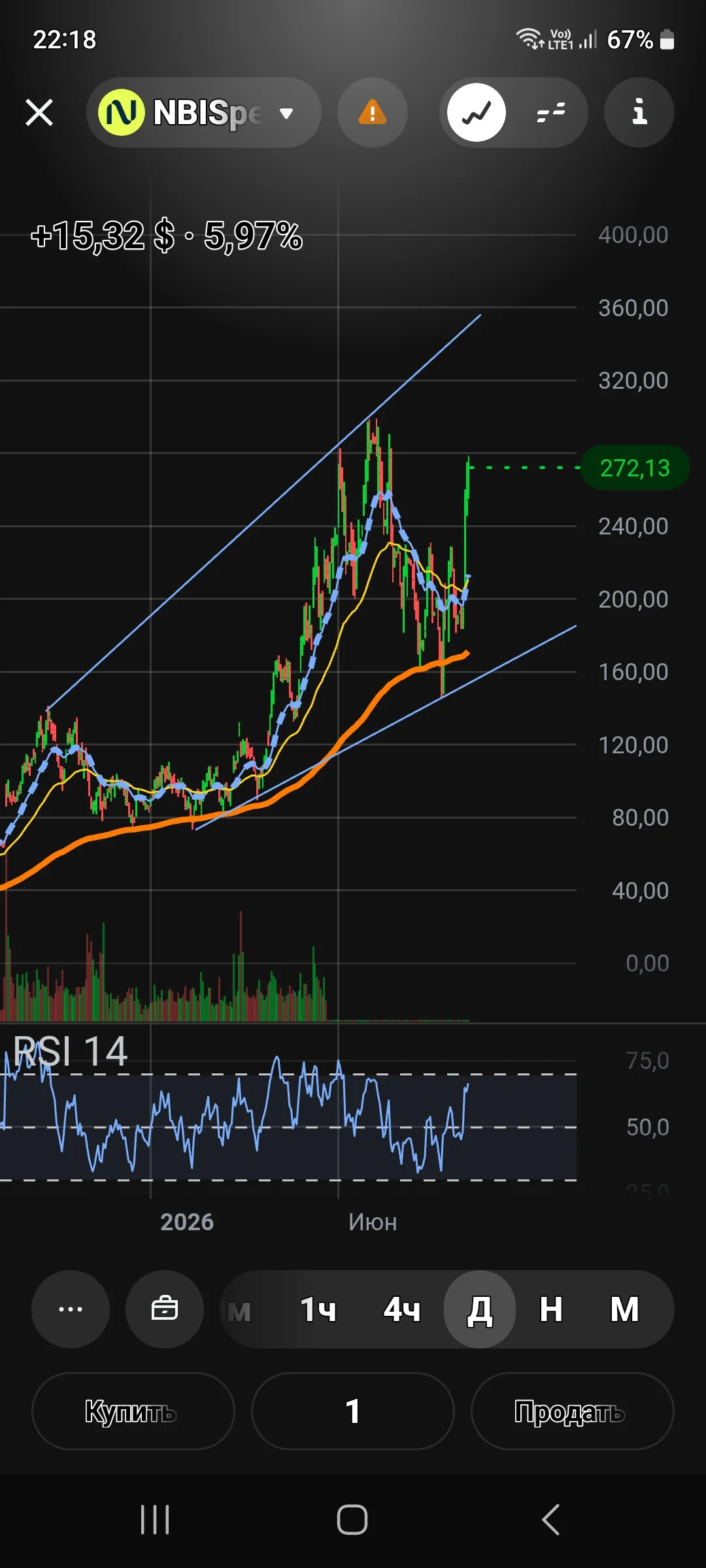Tap the NBIS green logo icon
This screenshot has height=1568, width=706.
coord(121,112)
